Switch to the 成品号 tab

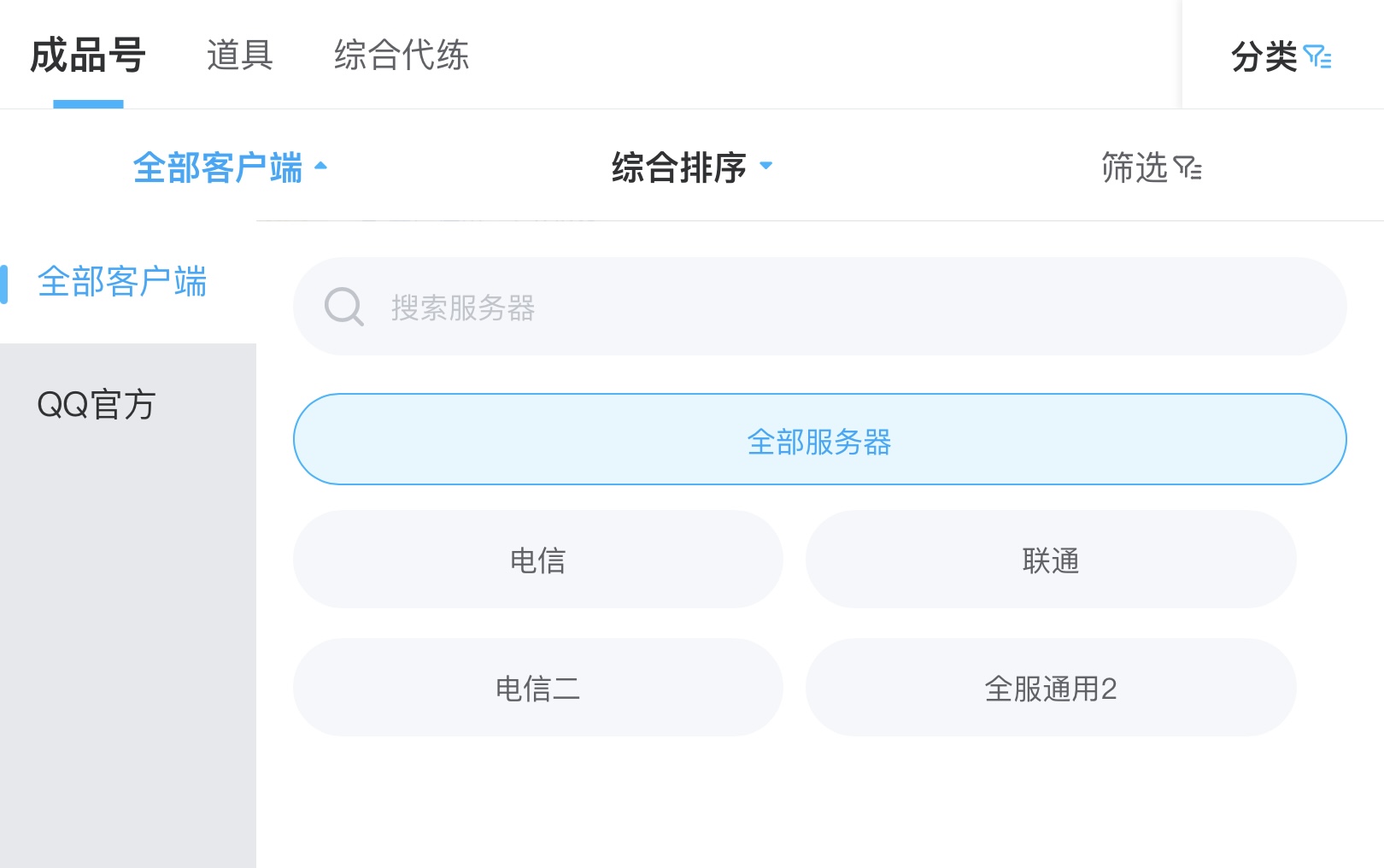coord(88,56)
